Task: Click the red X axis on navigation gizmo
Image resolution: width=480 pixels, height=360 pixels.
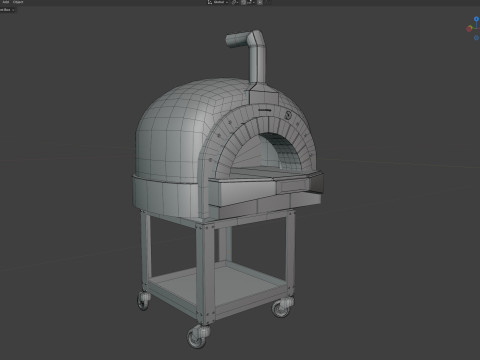Action: click(x=469, y=29)
